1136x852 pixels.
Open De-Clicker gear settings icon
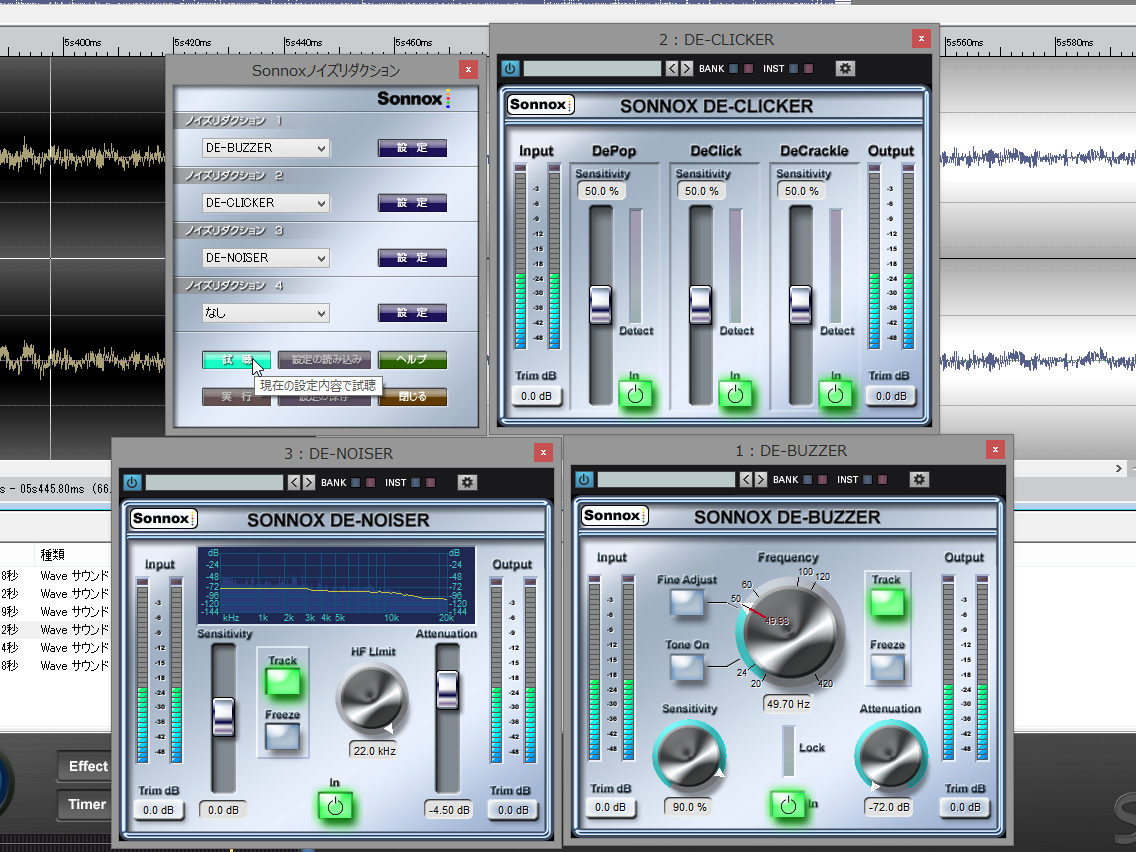pyautogui.click(x=845, y=69)
